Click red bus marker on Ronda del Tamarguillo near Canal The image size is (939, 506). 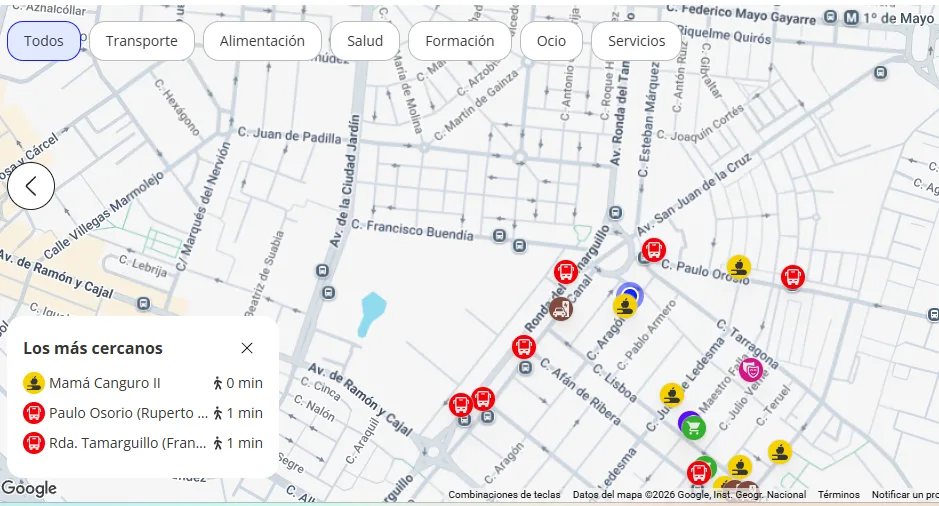pos(565,272)
